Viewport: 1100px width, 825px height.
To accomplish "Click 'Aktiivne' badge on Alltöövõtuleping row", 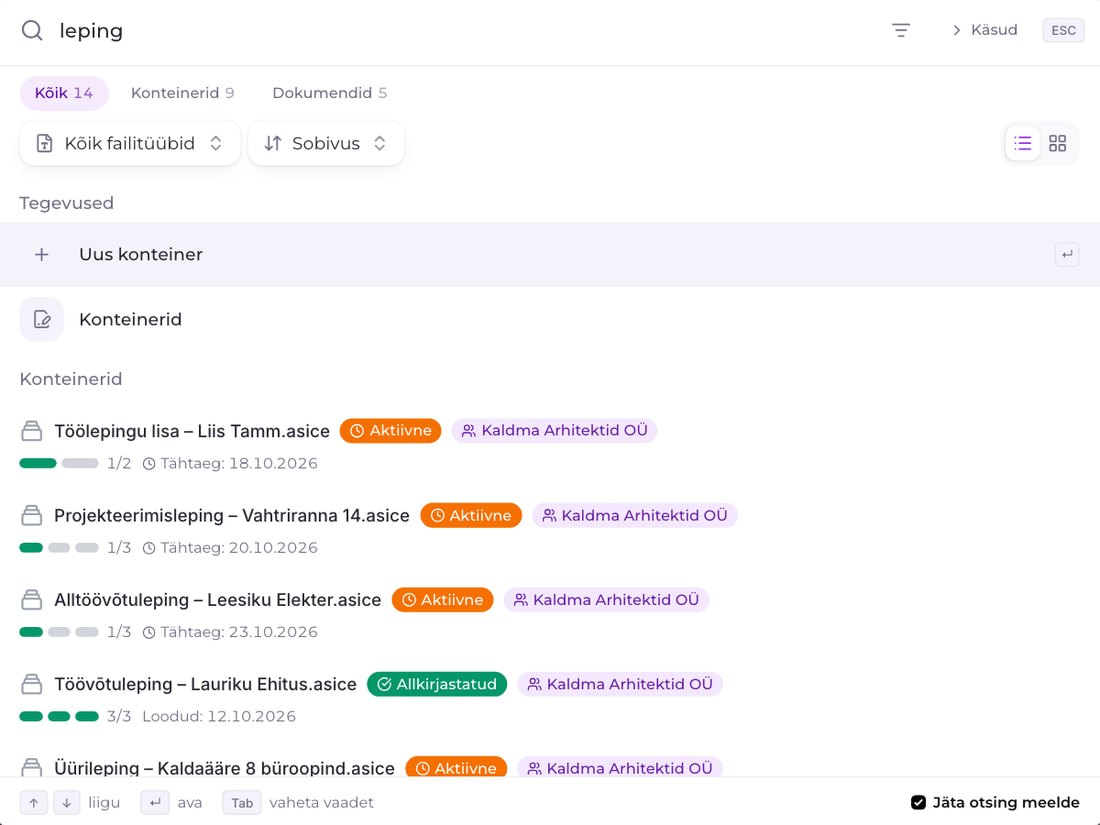I will coord(443,600).
